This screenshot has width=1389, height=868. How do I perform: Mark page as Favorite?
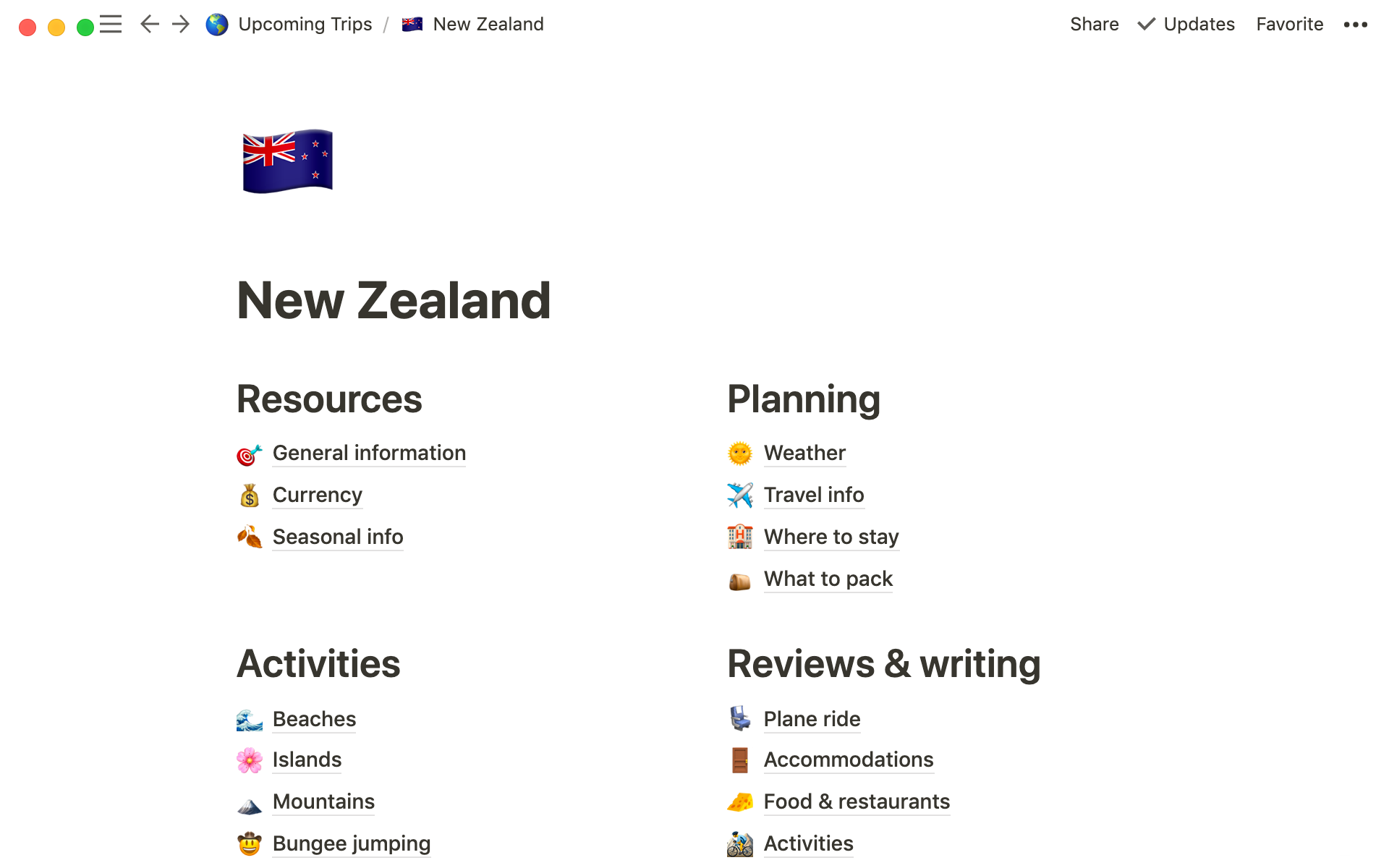pyautogui.click(x=1289, y=25)
